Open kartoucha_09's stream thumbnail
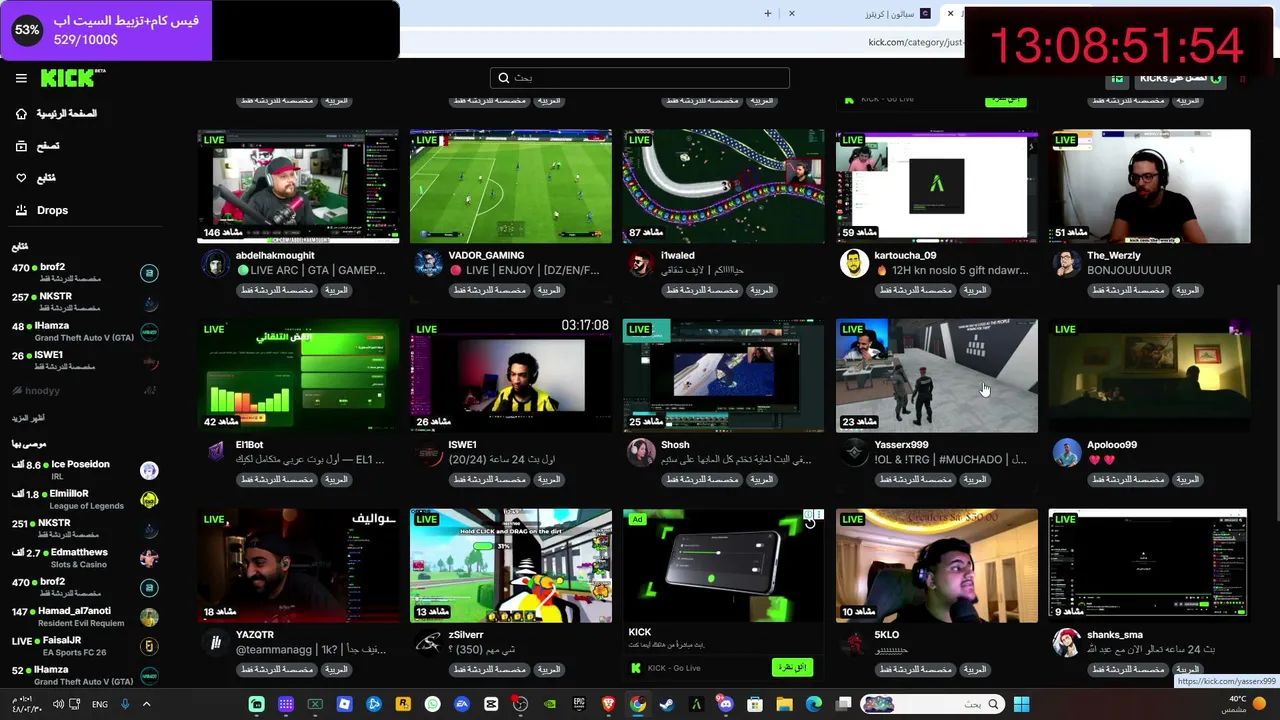This screenshot has width=1280, height=720. [x=937, y=186]
